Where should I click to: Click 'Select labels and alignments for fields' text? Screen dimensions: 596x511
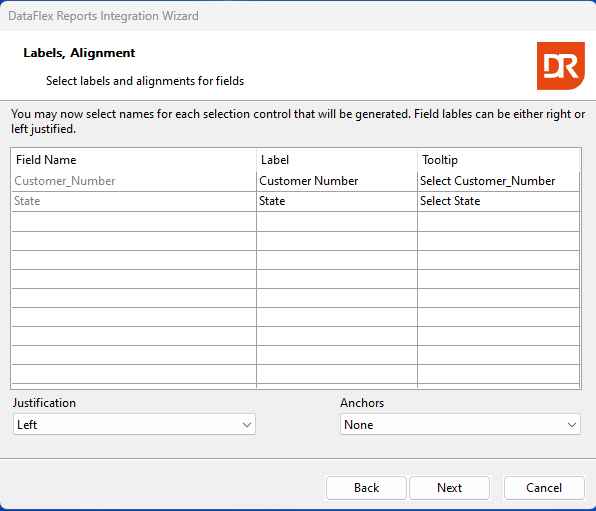click(x=145, y=81)
